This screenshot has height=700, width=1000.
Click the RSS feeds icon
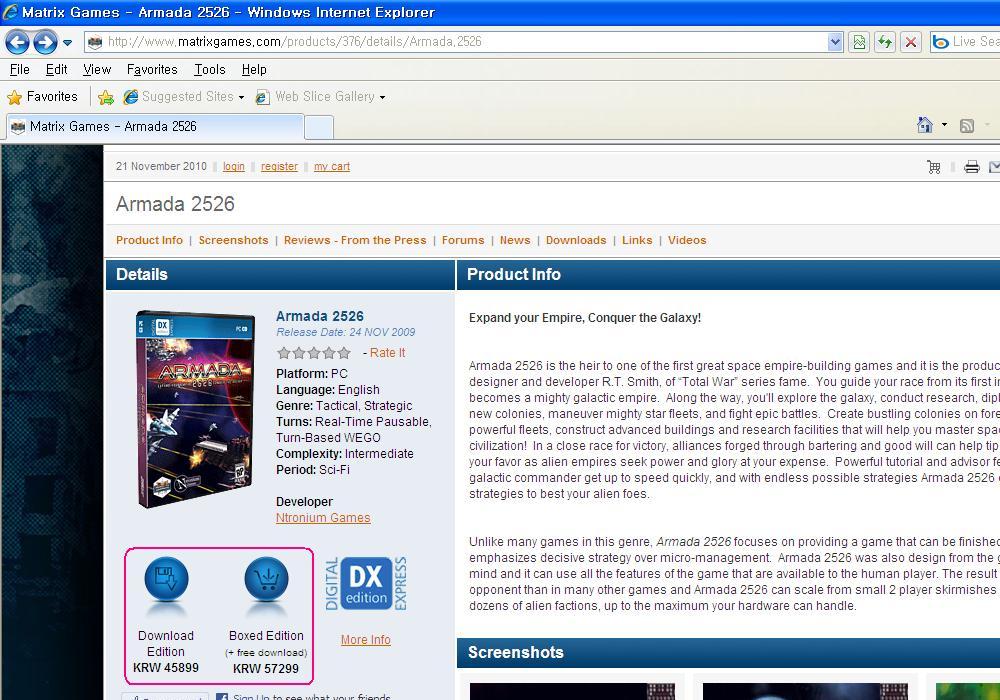point(967,126)
